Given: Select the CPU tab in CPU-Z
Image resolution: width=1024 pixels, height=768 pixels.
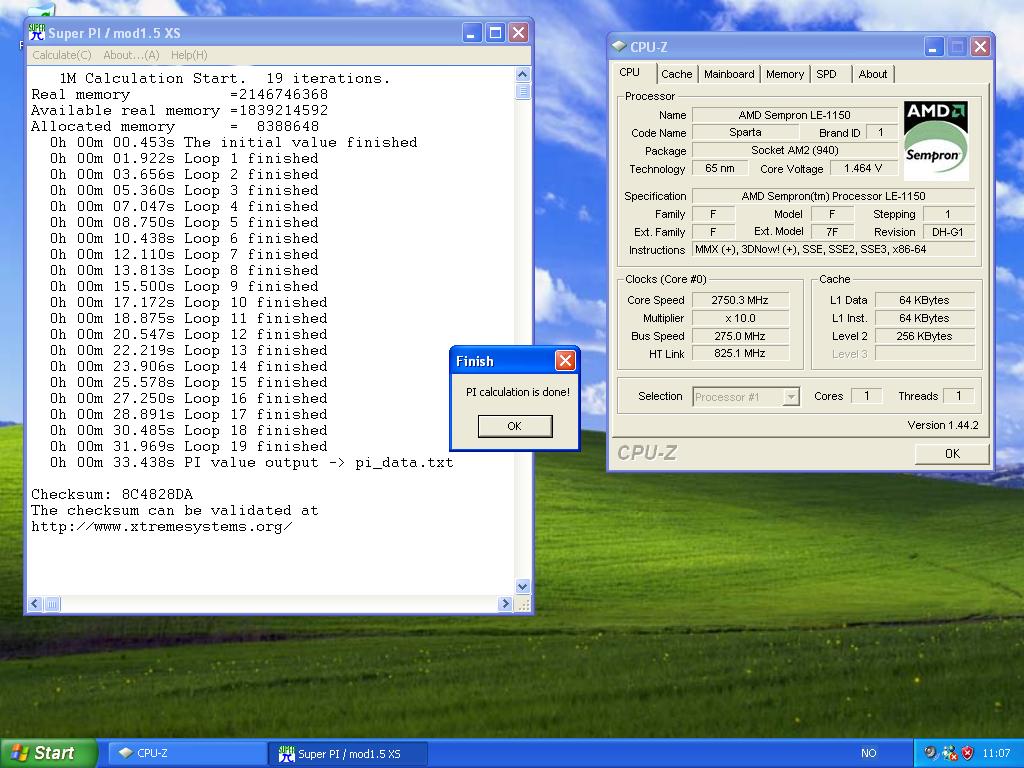Looking at the screenshot, I should point(630,72).
